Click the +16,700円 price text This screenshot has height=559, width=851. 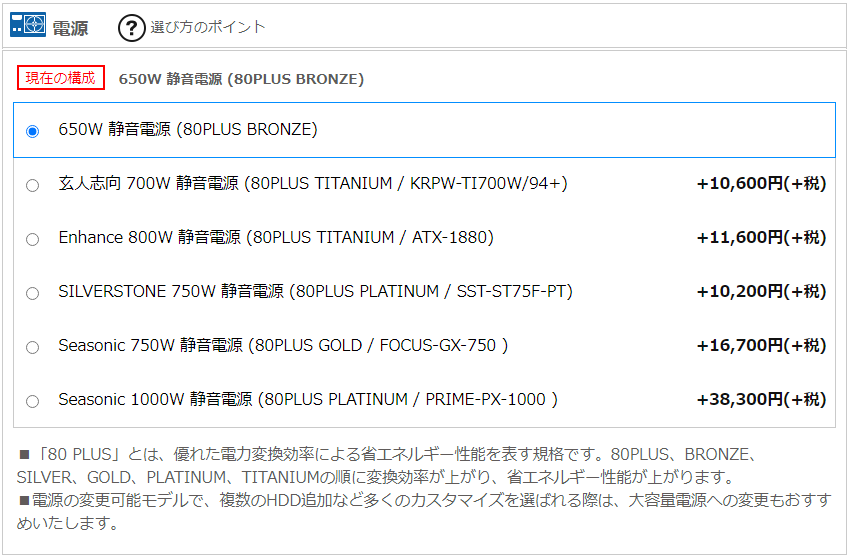(760, 346)
